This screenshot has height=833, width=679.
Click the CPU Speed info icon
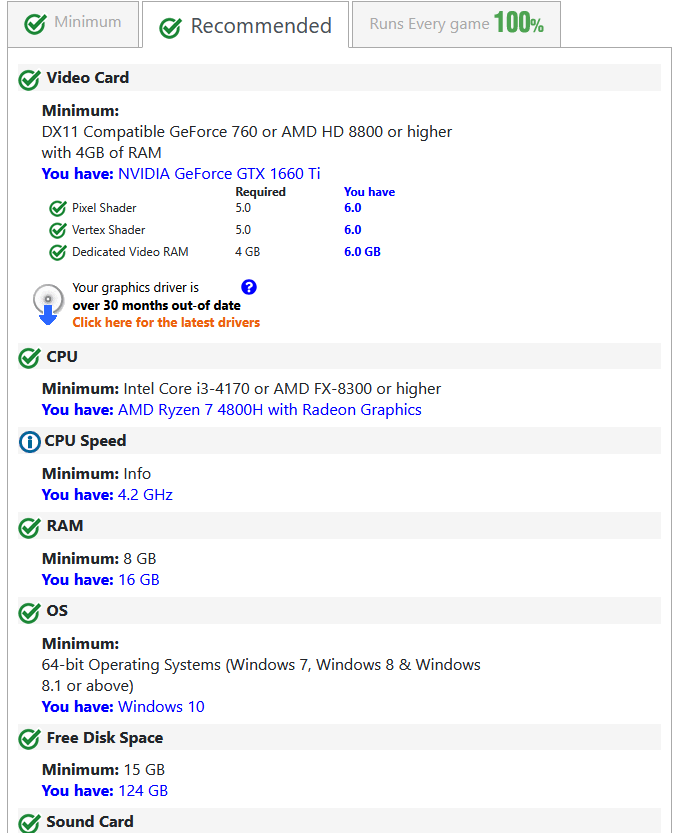click(x=29, y=441)
